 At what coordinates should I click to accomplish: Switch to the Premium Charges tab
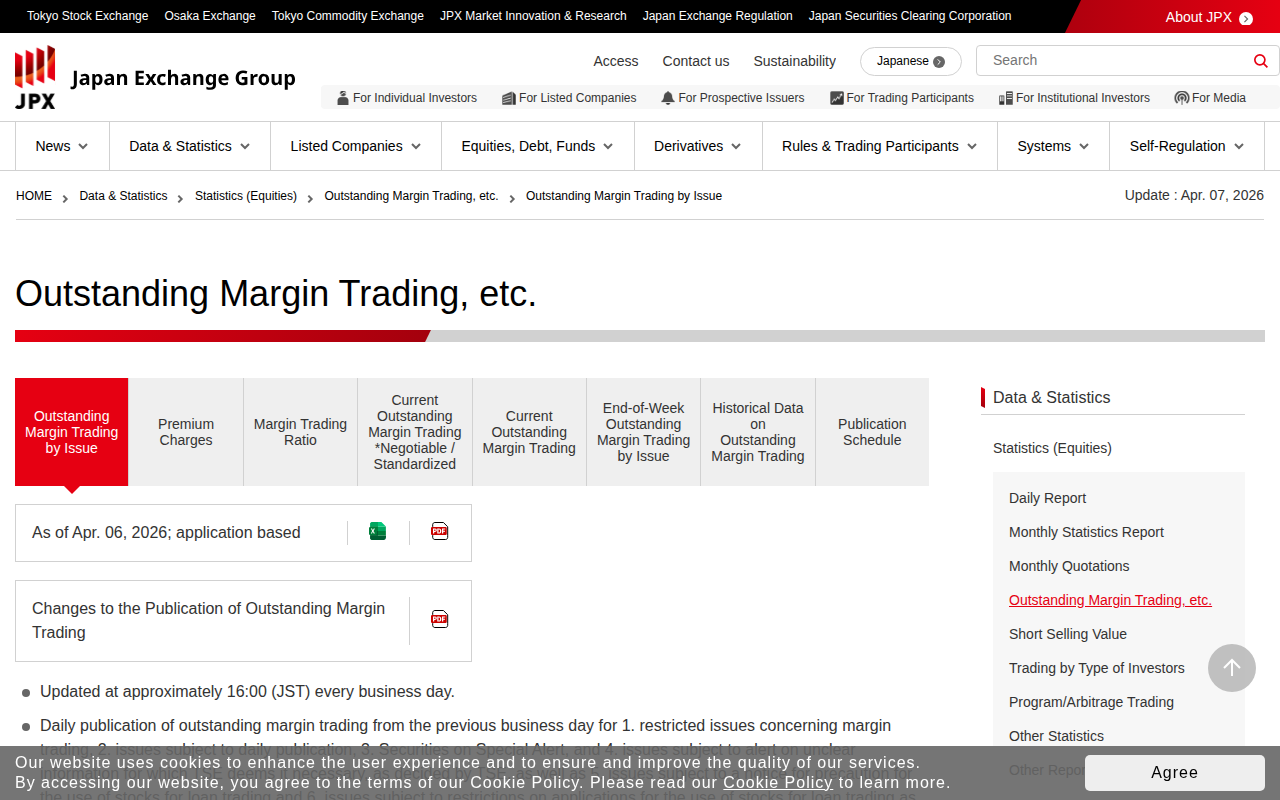(186, 432)
